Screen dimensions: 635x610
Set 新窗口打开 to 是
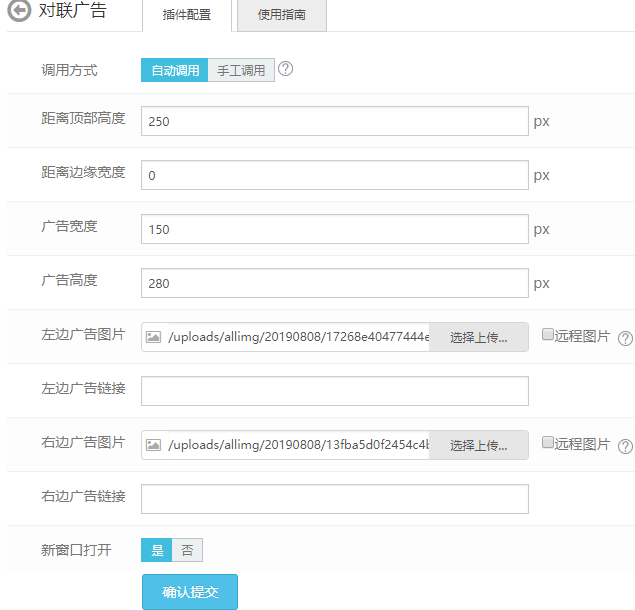(157, 550)
